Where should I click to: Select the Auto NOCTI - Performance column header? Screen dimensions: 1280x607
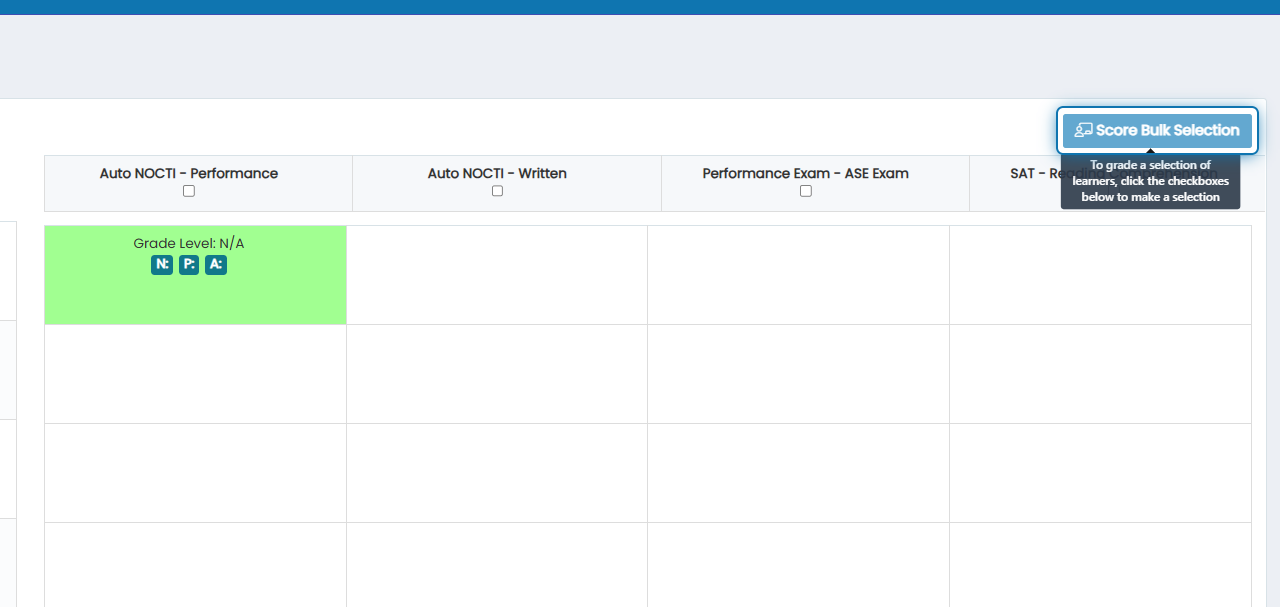(x=199, y=183)
